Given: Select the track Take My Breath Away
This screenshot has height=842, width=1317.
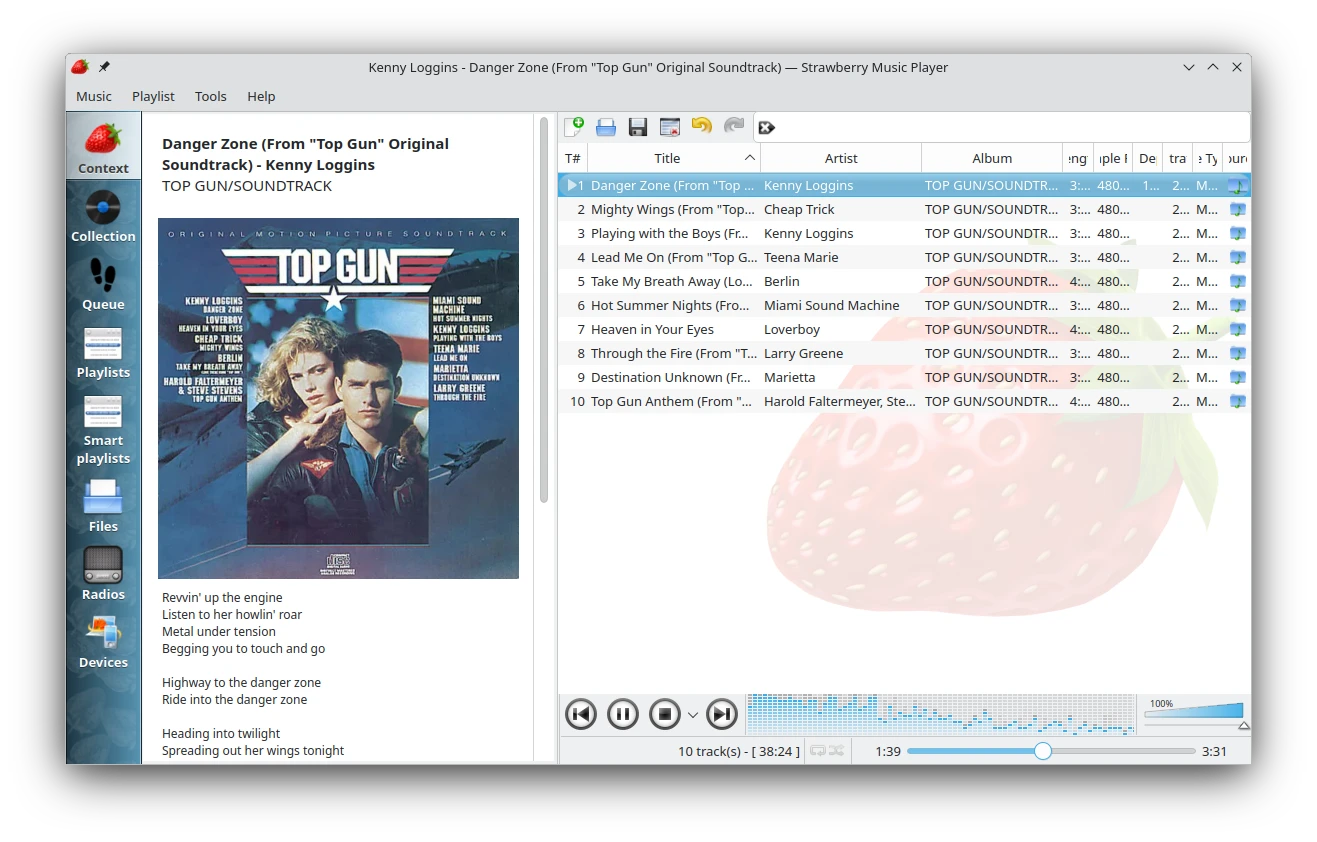Looking at the screenshot, I should tap(671, 281).
